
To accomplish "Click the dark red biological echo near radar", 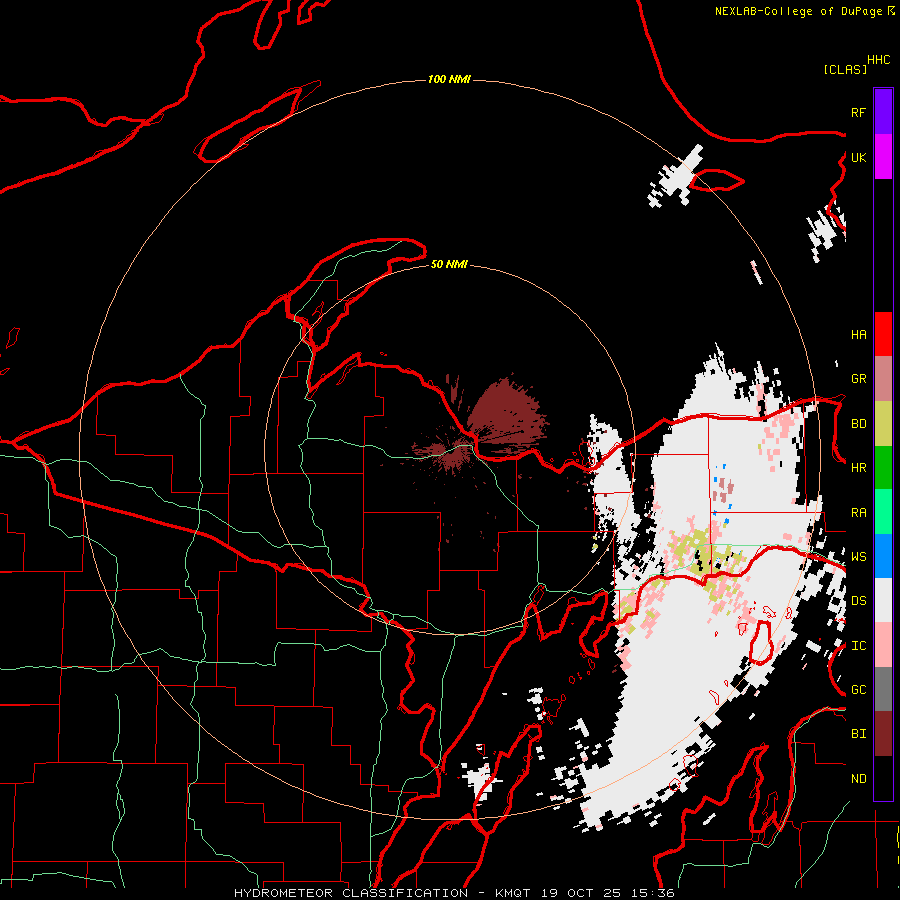I will (x=505, y=413).
